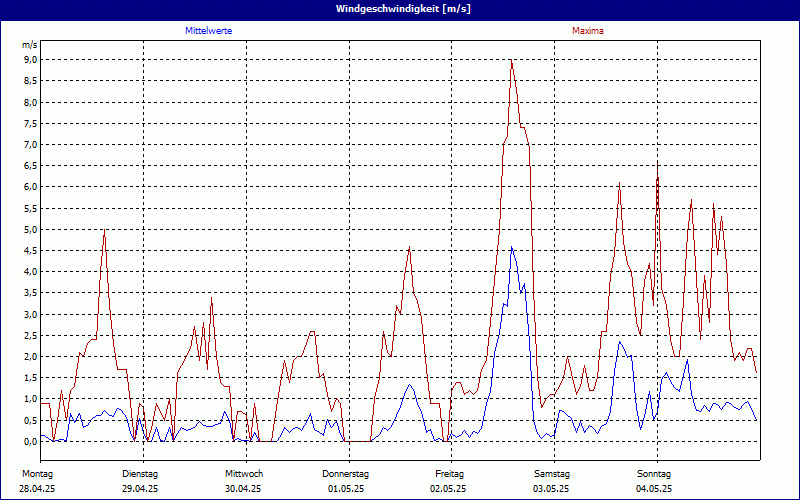This screenshot has height=500, width=800.
Task: Click the 3,5 y-axis value
Action: (30, 293)
